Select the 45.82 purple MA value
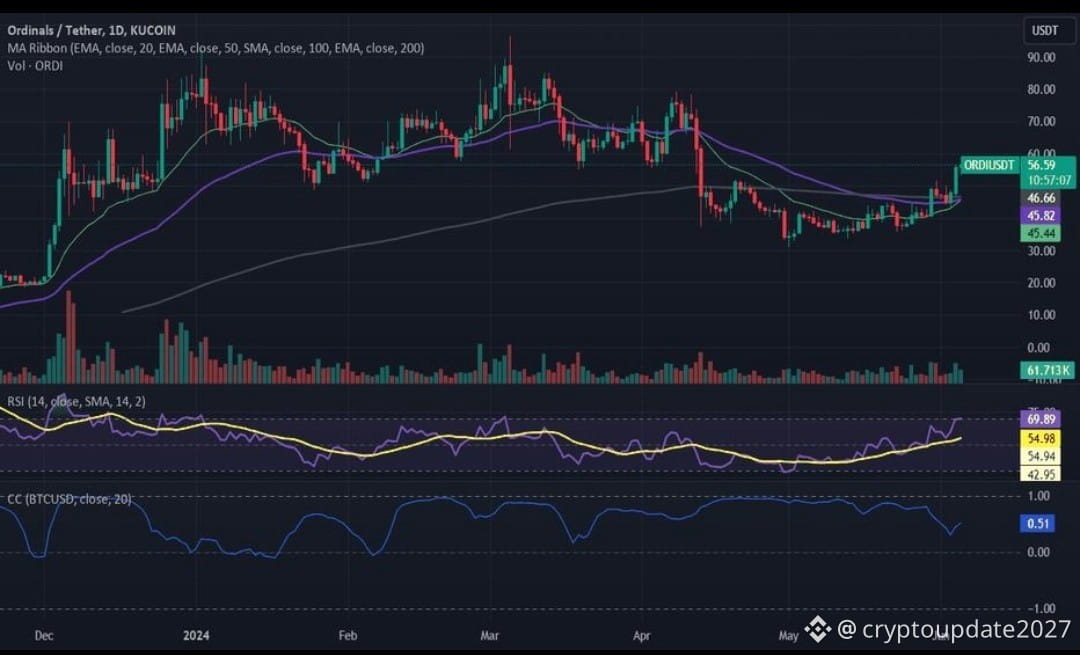Image resolution: width=1080 pixels, height=655 pixels. click(1041, 216)
